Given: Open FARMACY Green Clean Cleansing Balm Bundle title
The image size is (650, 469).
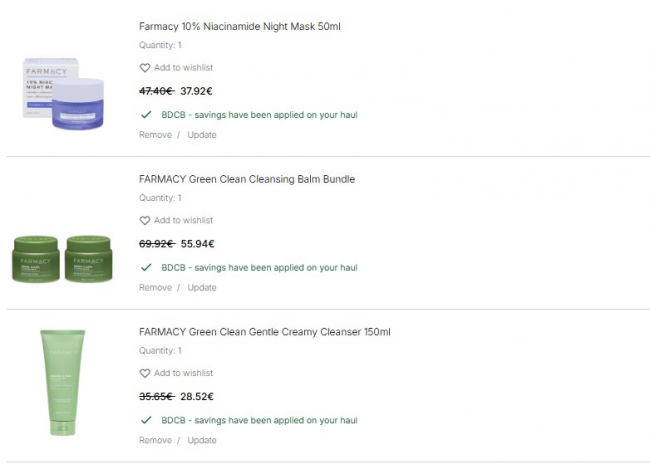Looking at the screenshot, I should click(247, 180).
